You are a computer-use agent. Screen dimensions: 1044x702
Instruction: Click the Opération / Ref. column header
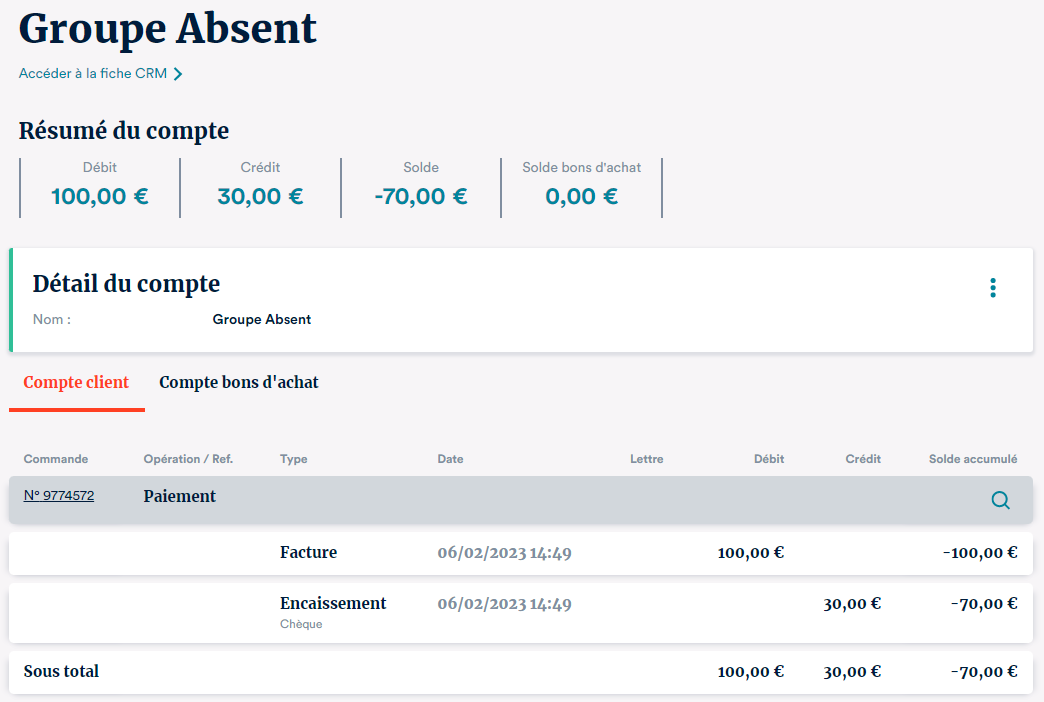click(x=188, y=459)
